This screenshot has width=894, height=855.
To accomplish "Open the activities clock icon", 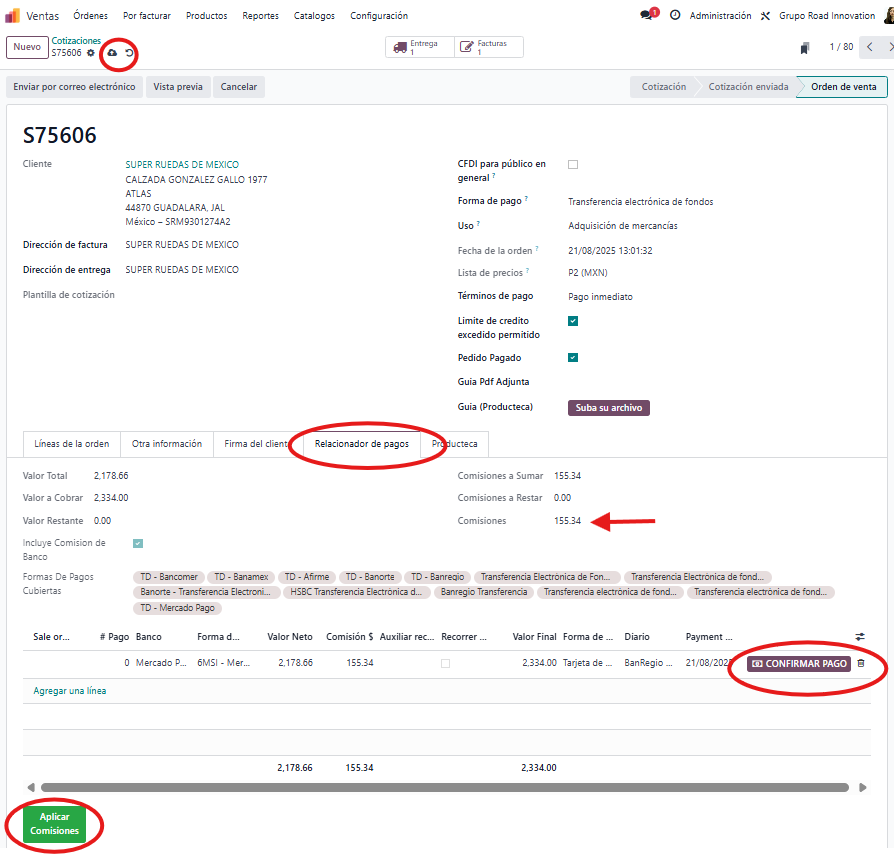I will point(675,16).
